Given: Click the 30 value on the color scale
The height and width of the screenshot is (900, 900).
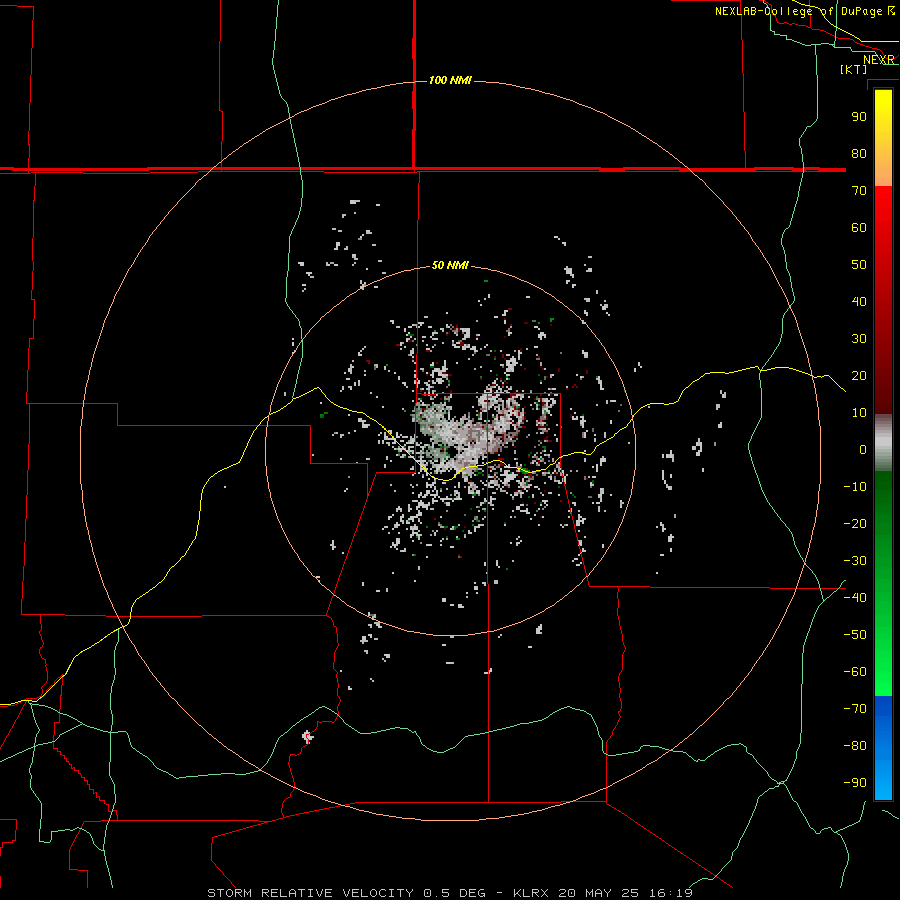Looking at the screenshot, I should pyautogui.click(x=859, y=339).
